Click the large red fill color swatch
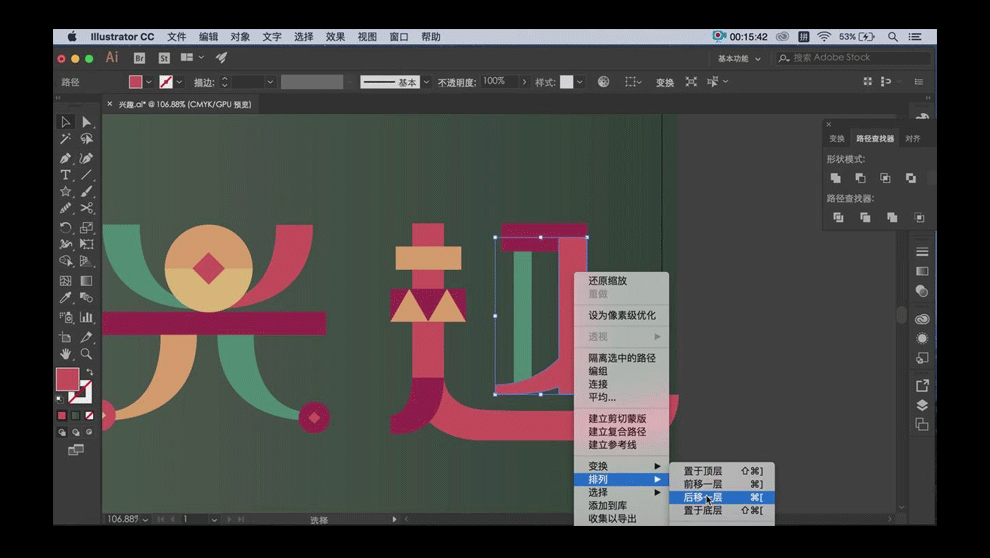The height and width of the screenshot is (558, 990). 66,380
